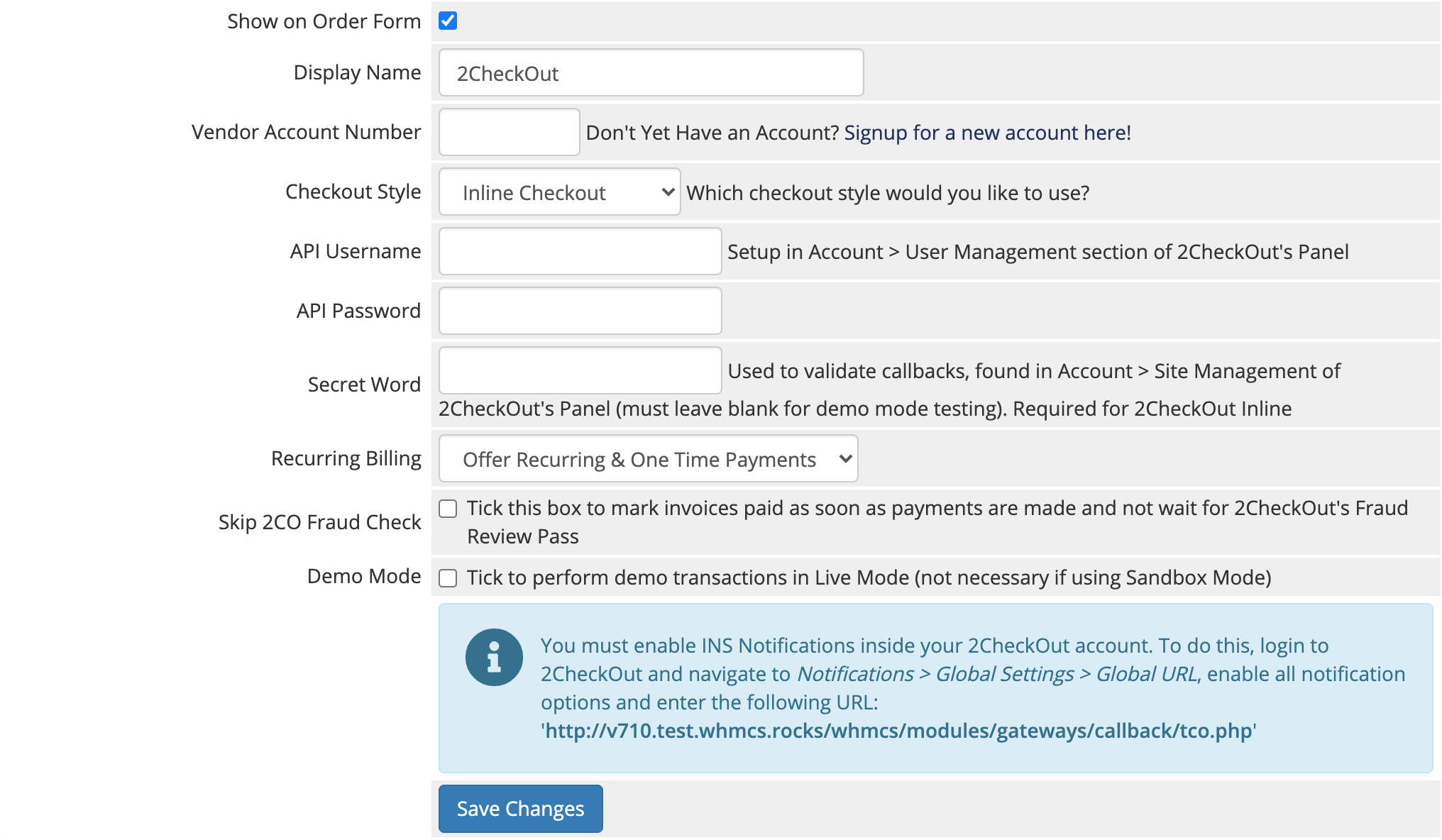The image size is (1442, 840).
Task: Click the 'Setup in Account > User Management' hint
Action: 1038,252
